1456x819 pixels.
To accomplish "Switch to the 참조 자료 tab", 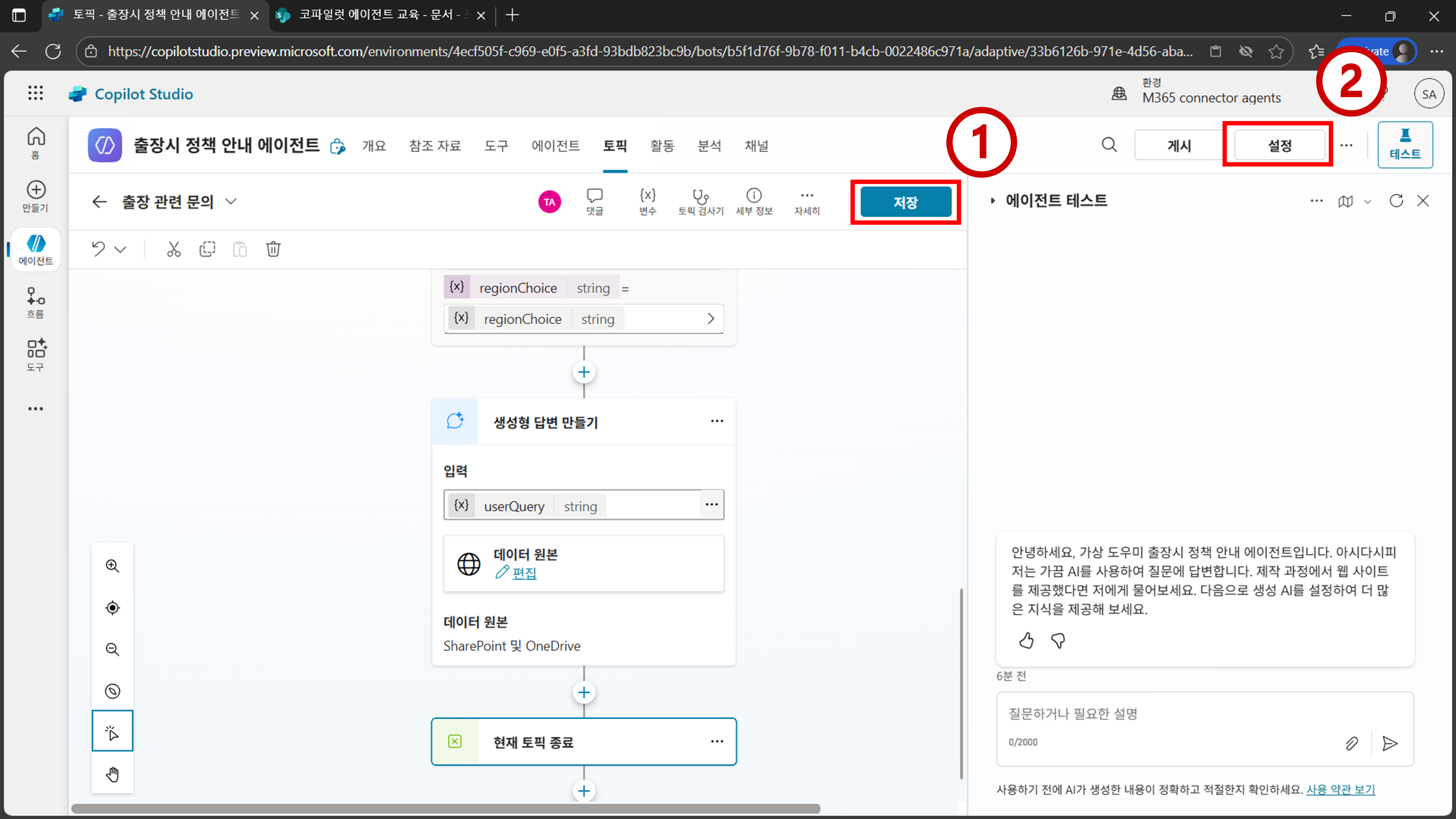I will [435, 146].
